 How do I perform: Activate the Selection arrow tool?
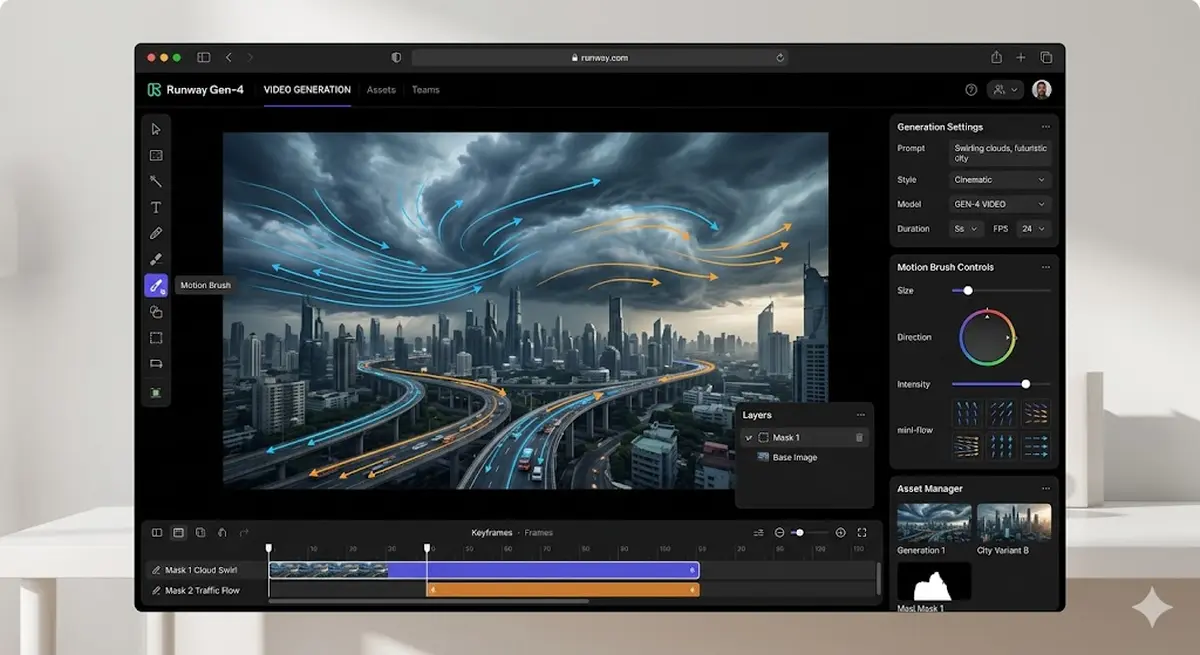(155, 129)
